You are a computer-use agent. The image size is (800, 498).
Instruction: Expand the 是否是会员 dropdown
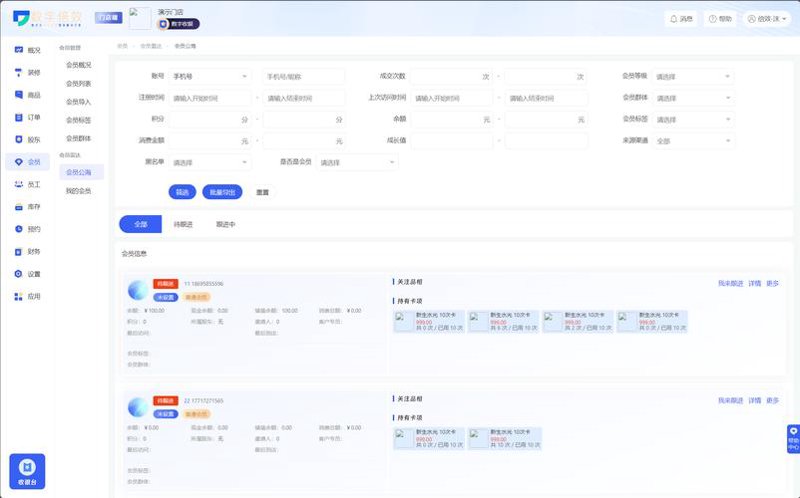(x=357, y=163)
